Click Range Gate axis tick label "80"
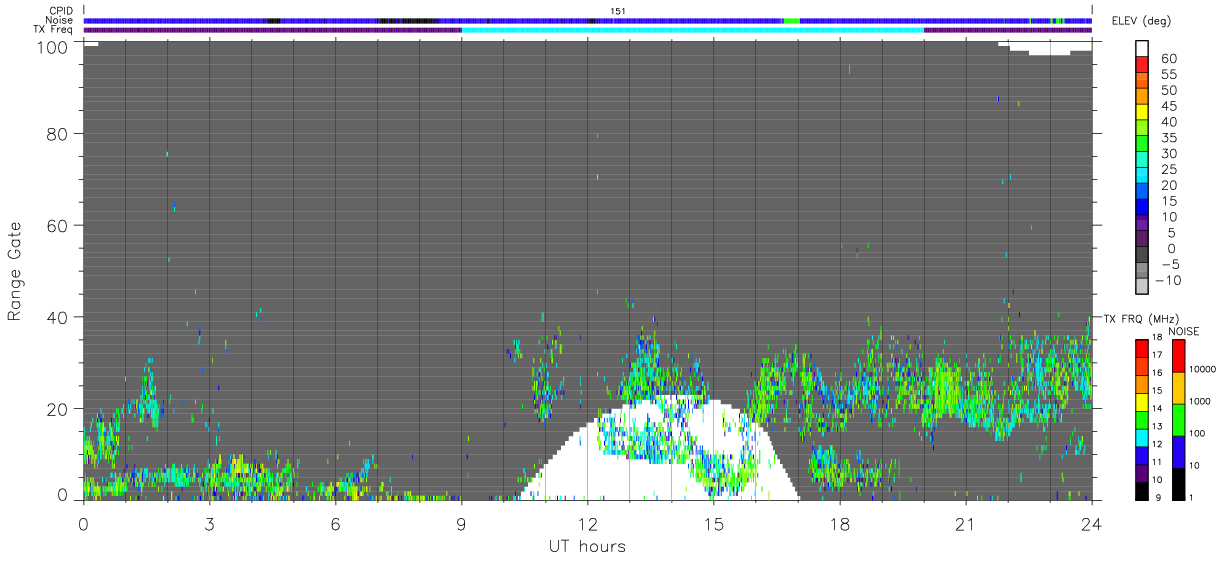 pos(56,133)
